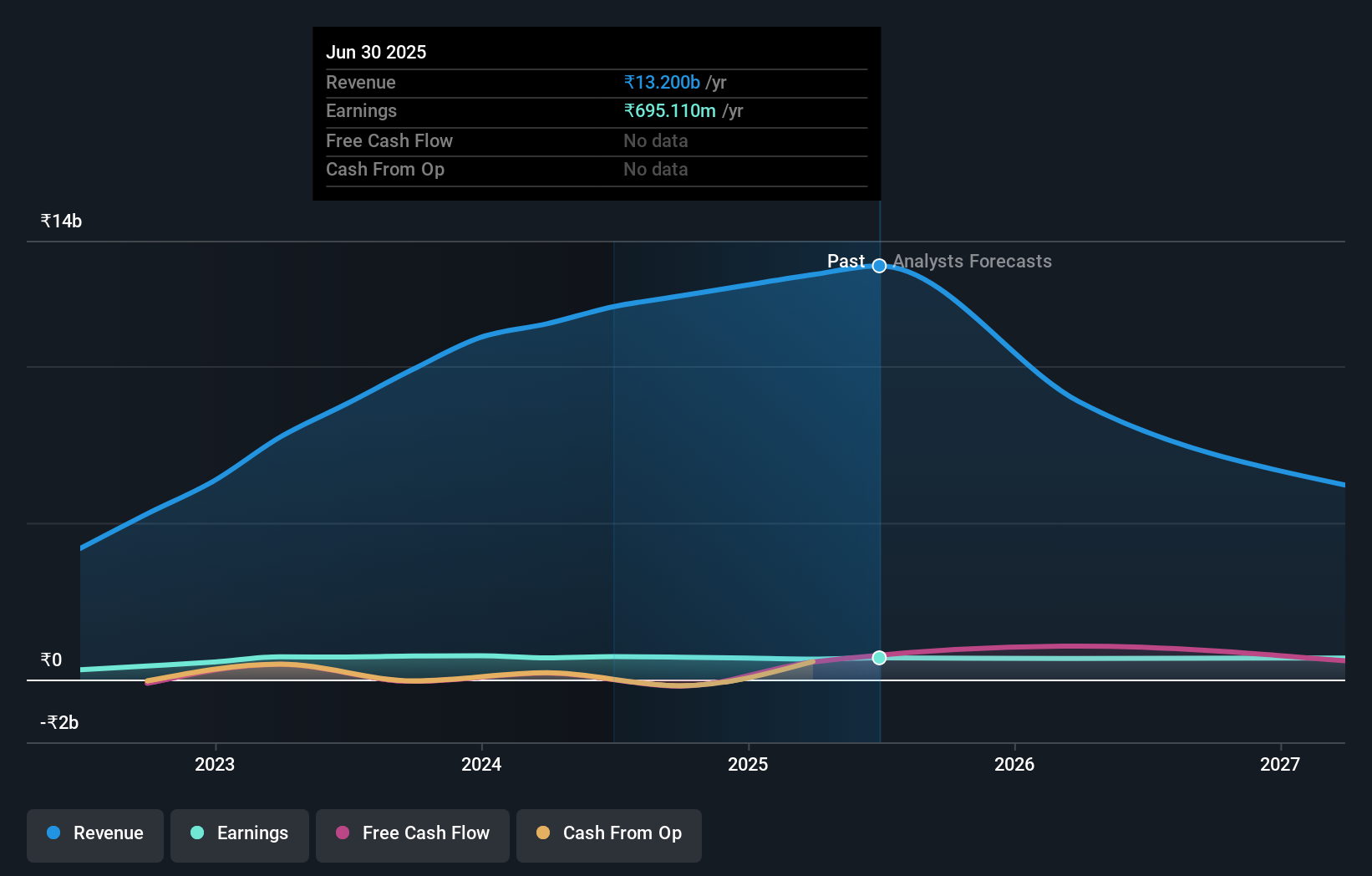The image size is (1372, 876).
Task: Select the Free Cash Flow legend marker
Action: point(341,833)
